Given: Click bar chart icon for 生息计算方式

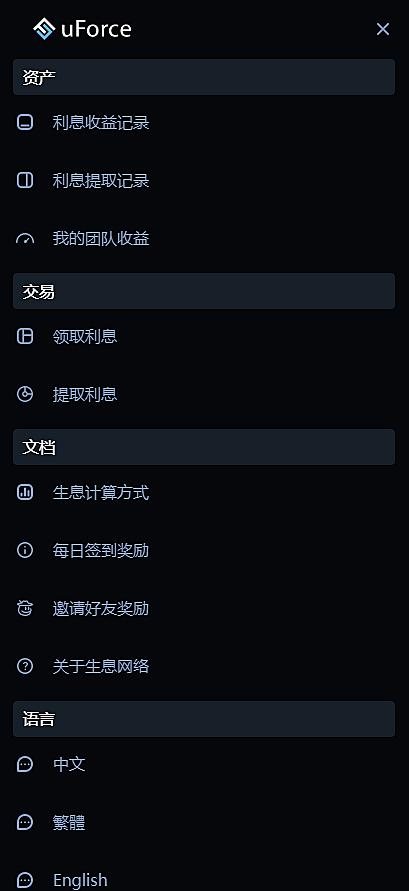Looking at the screenshot, I should (25, 492).
